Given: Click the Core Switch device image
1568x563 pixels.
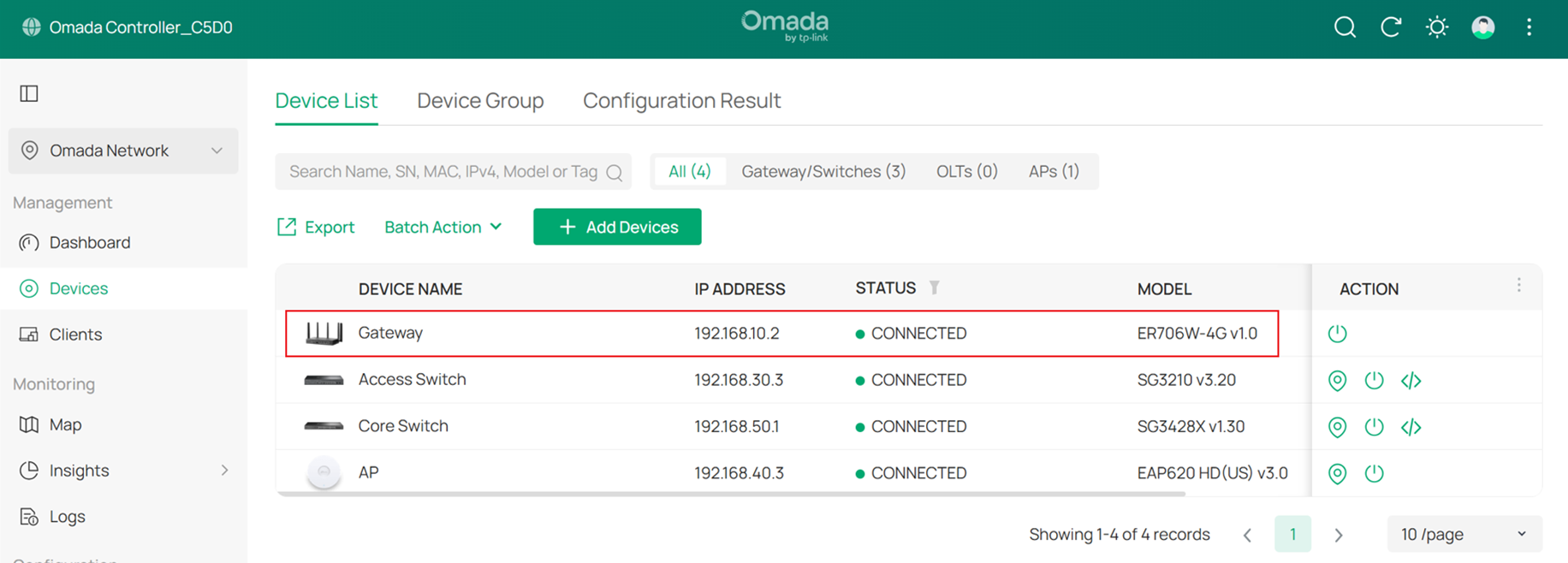Looking at the screenshot, I should point(324,426).
